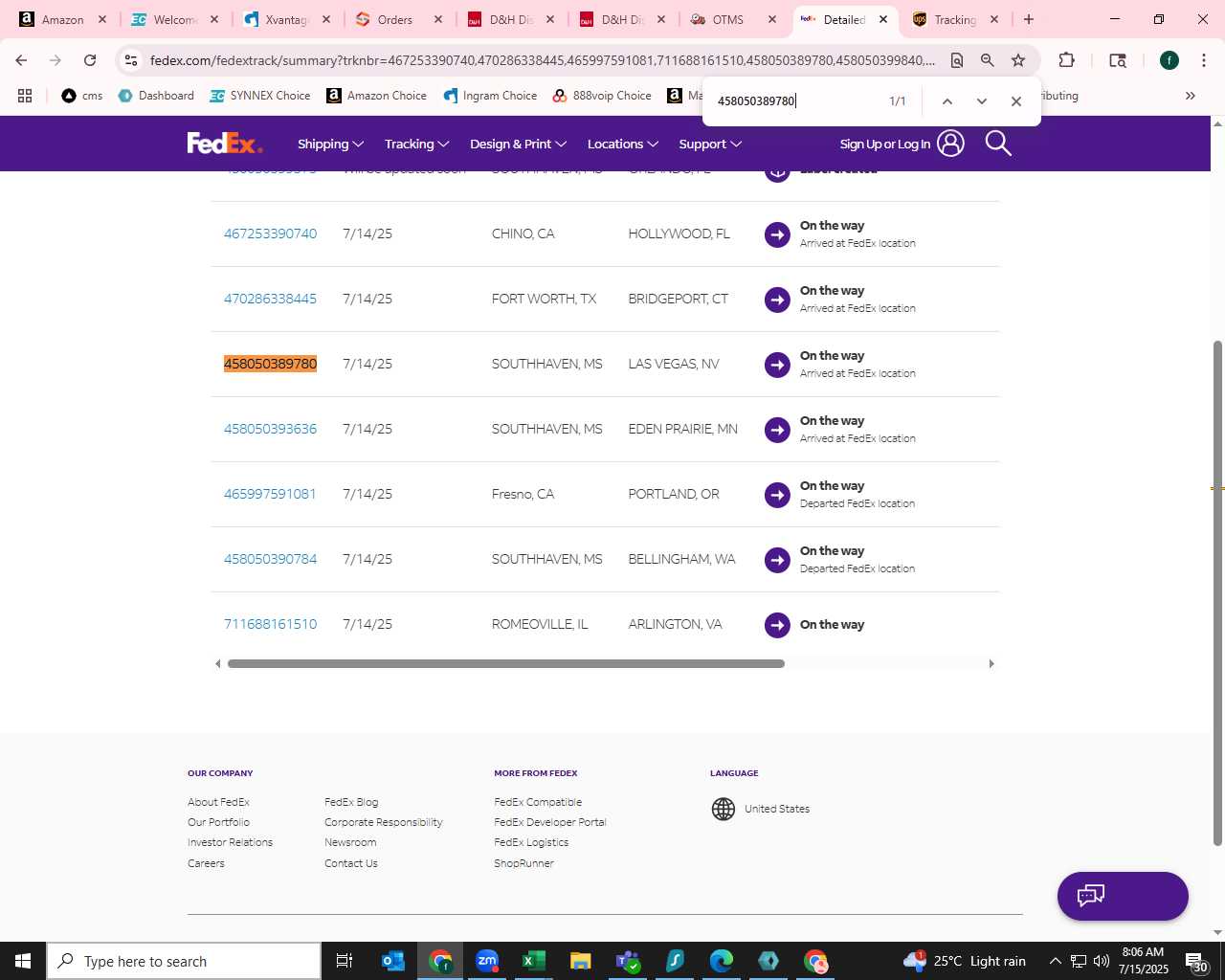Click Sign Up or Log In
1225x980 pixels.
coord(885,145)
